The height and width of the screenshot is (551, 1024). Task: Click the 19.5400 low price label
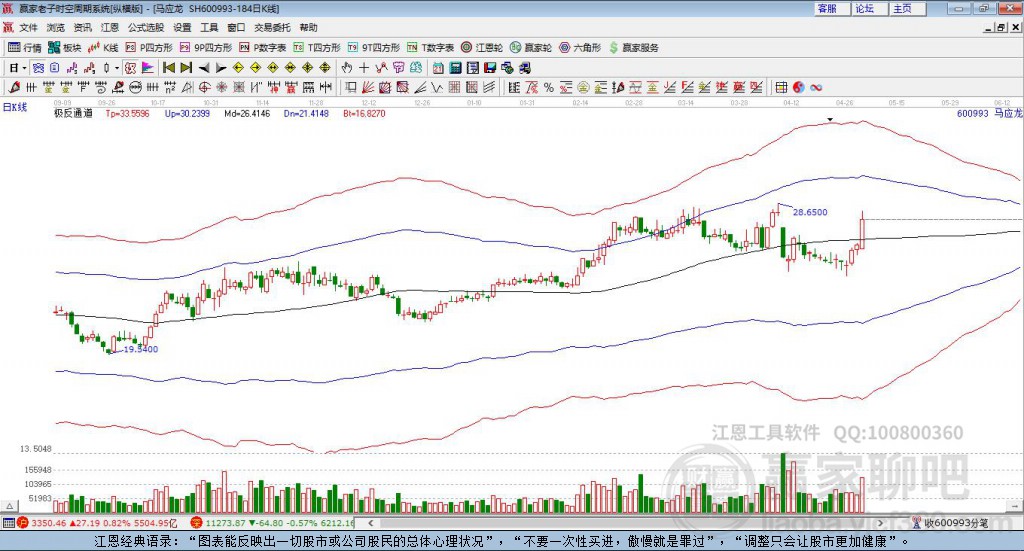click(140, 349)
